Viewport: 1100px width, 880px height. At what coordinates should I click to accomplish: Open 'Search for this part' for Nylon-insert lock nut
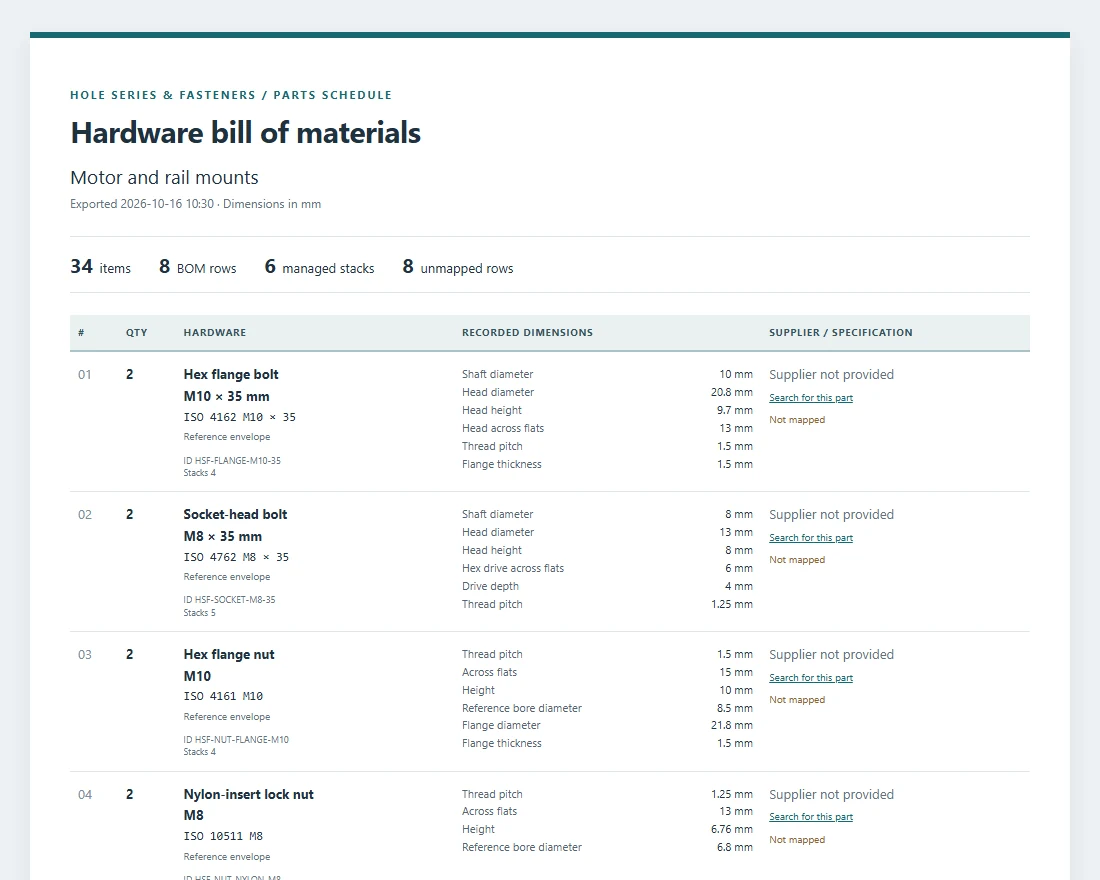point(811,817)
